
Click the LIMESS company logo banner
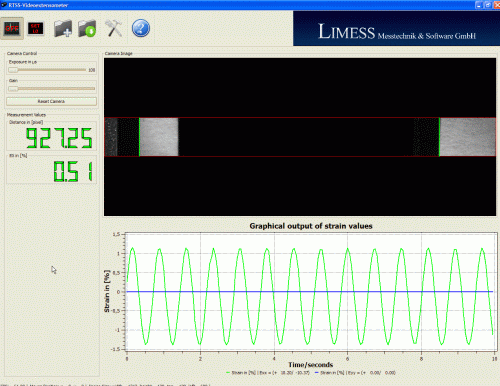396,29
